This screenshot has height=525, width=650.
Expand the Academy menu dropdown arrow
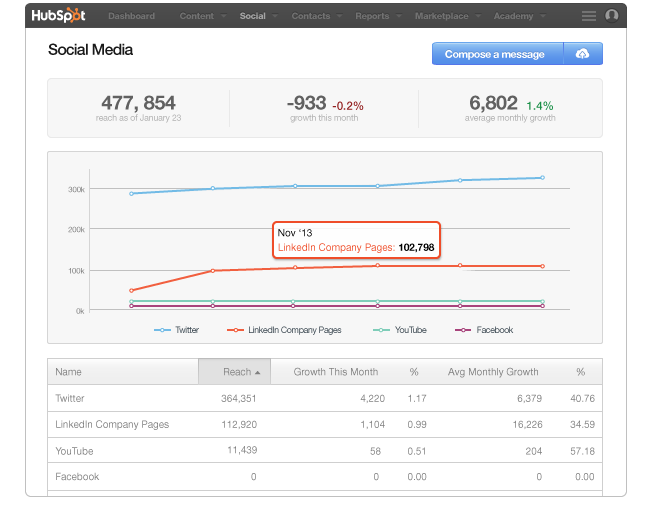542,16
